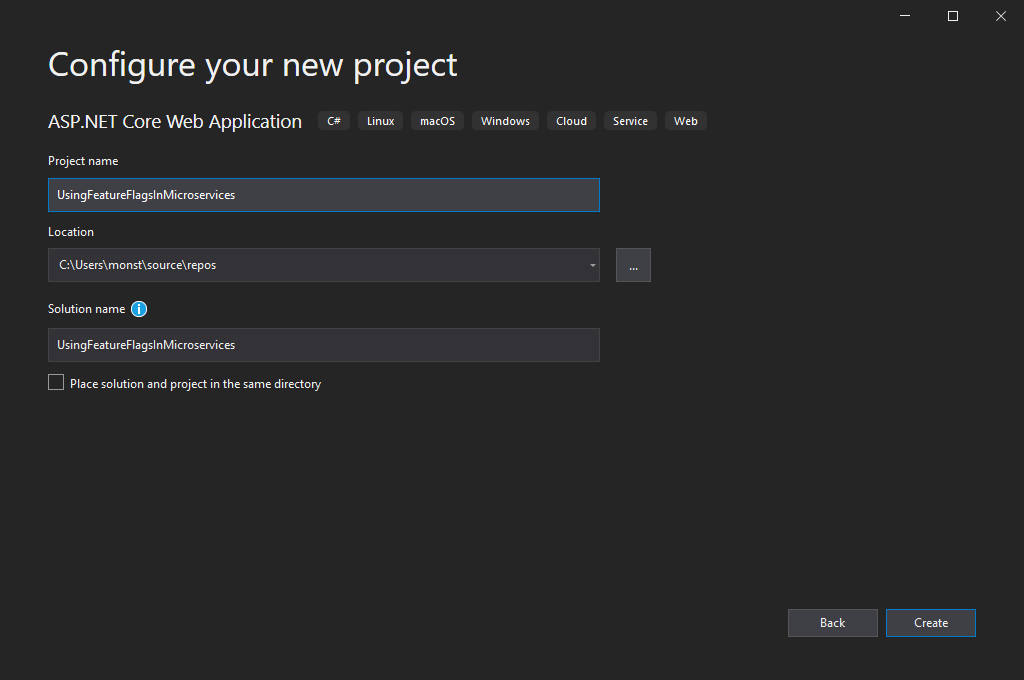
Task: Close the dialog window
Action: click(x=1000, y=16)
